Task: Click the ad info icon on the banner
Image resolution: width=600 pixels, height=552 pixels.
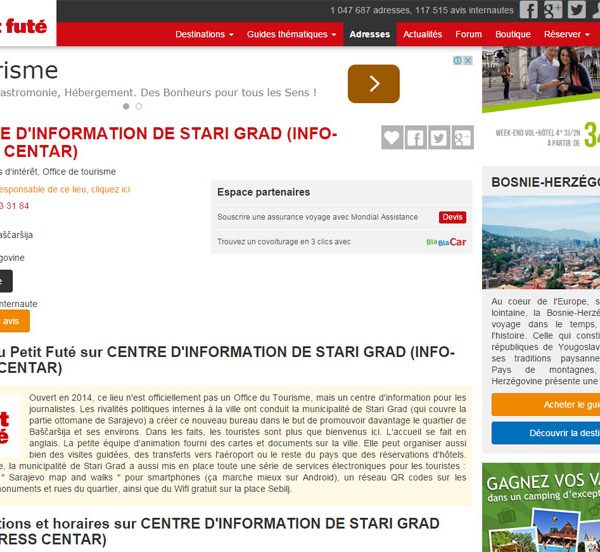Action: pos(457,60)
